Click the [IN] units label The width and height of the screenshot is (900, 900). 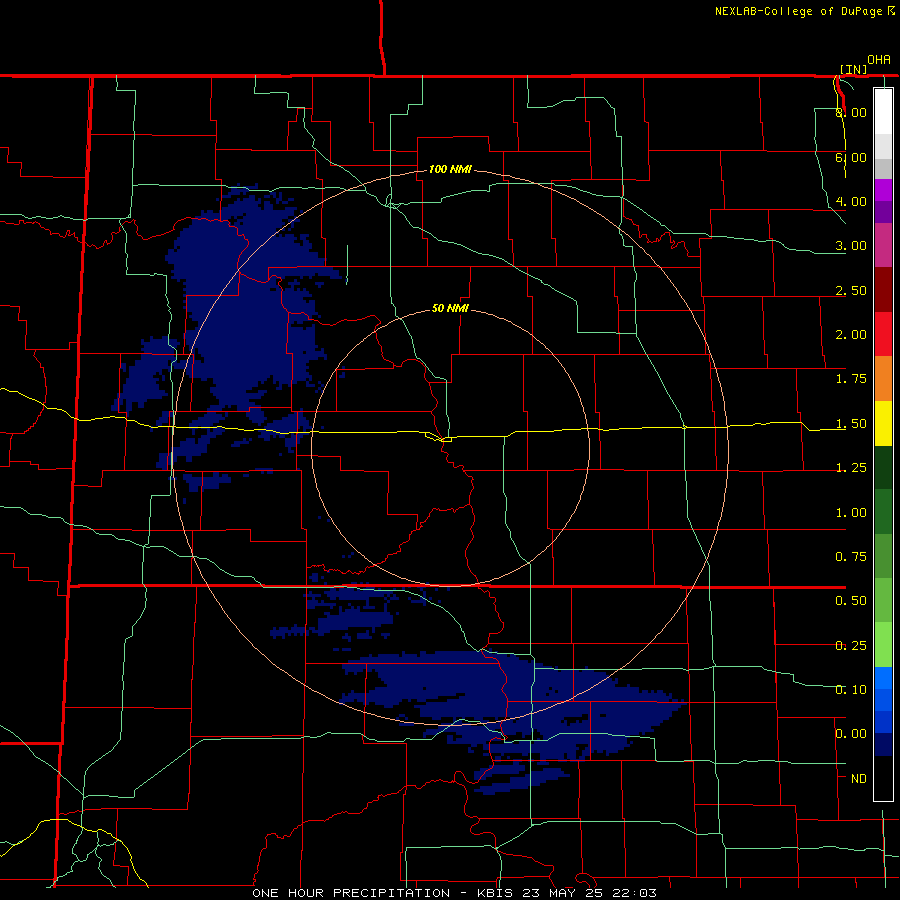tap(854, 69)
